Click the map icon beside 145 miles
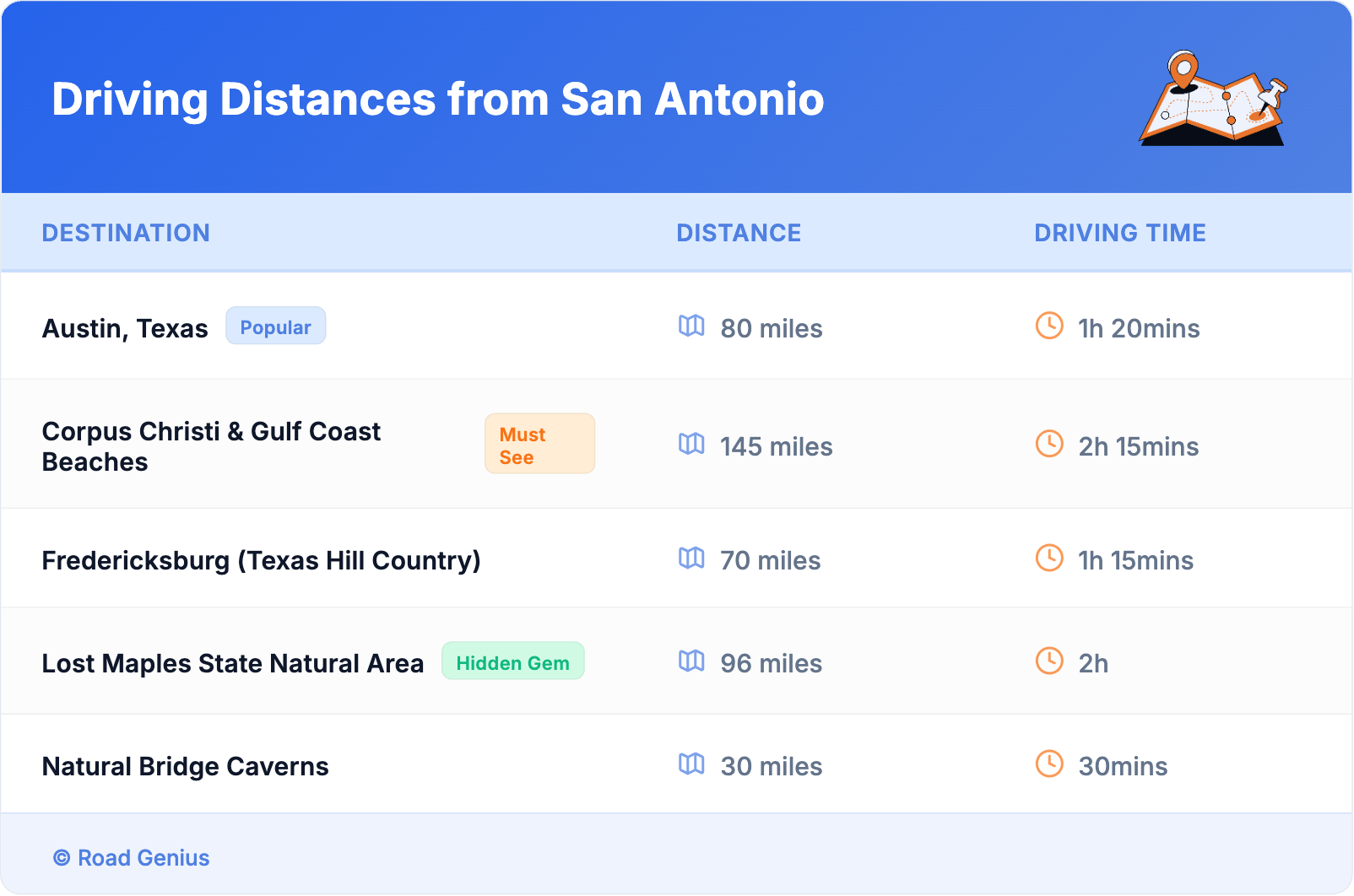 (691, 444)
